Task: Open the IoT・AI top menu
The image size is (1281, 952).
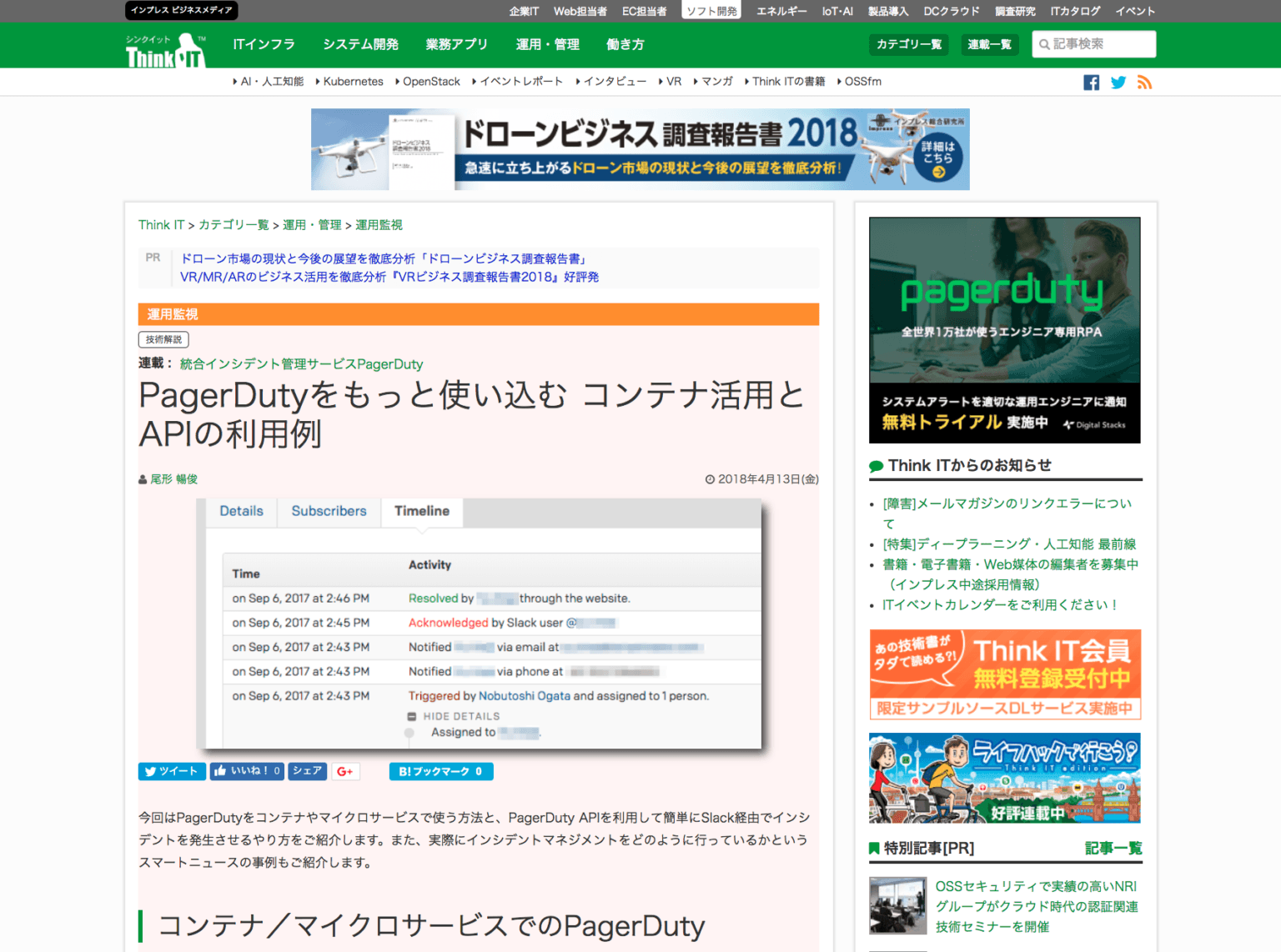Action: point(837,11)
